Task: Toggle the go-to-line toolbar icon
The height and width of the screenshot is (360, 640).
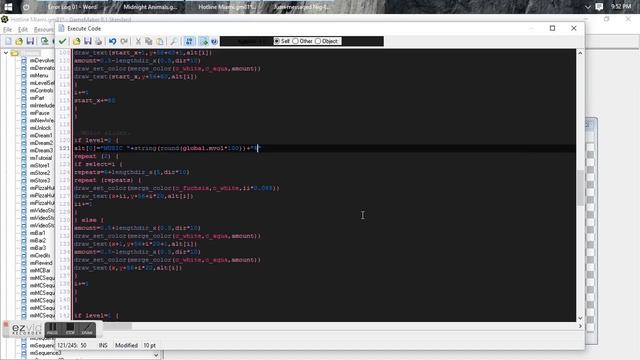Action: point(189,41)
